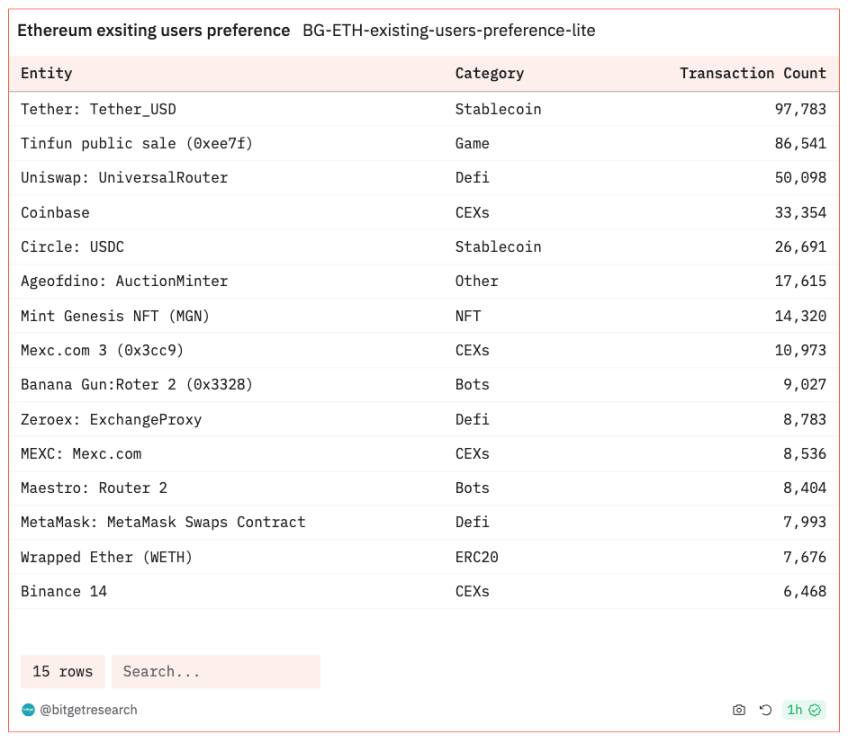Click the camera screenshot icon
The height and width of the screenshot is (743, 848).
(x=739, y=710)
